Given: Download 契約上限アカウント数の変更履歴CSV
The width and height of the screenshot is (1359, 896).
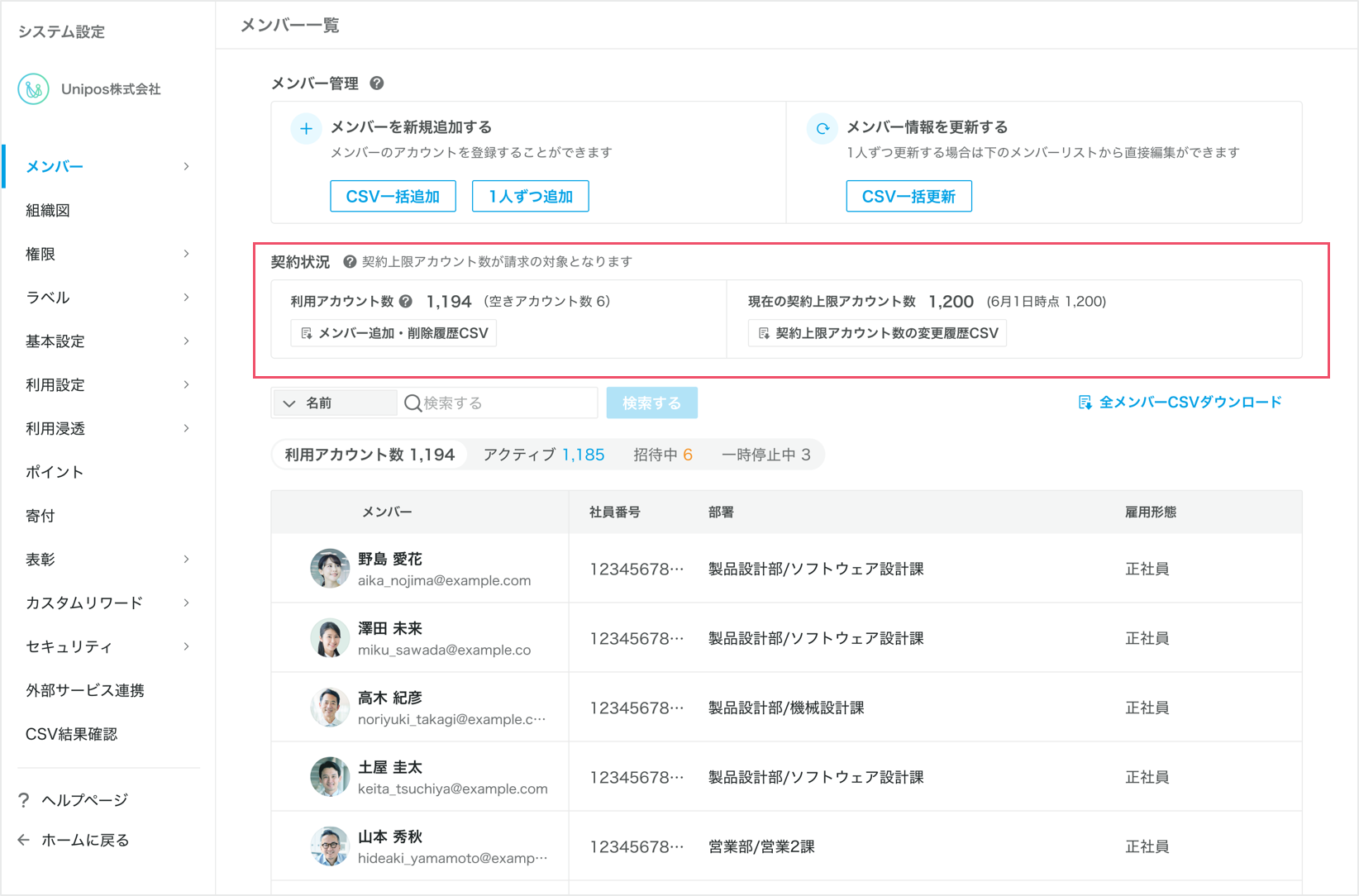Looking at the screenshot, I should pyautogui.click(x=877, y=333).
